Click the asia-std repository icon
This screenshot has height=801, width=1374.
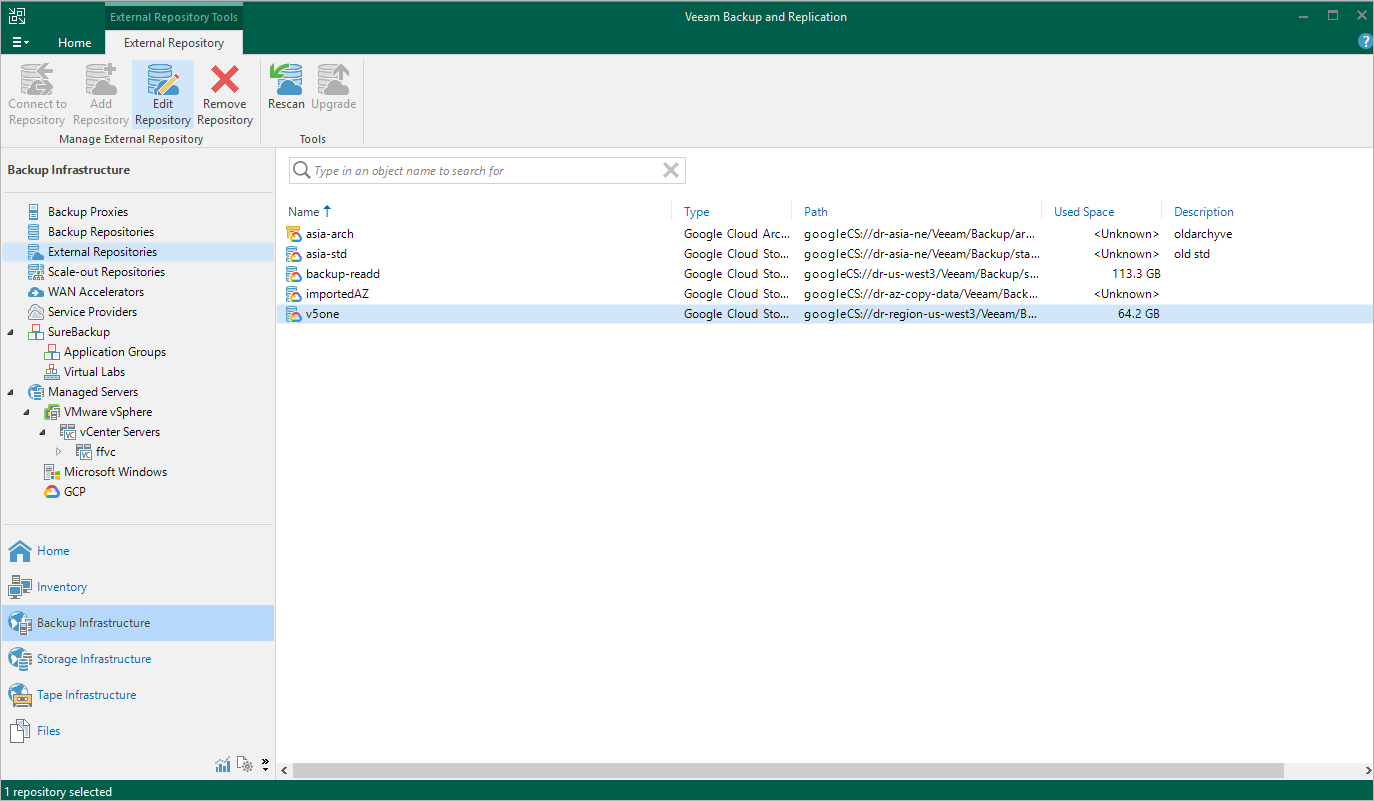(294, 254)
